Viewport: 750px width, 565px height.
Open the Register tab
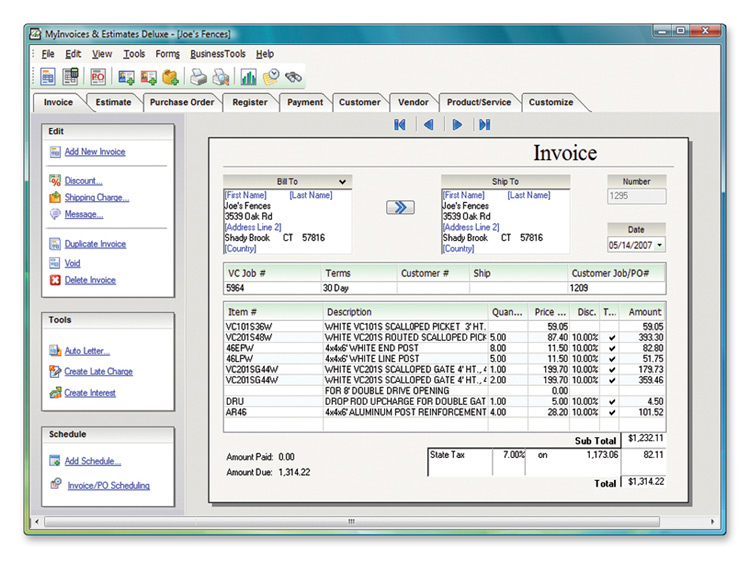coord(250,102)
